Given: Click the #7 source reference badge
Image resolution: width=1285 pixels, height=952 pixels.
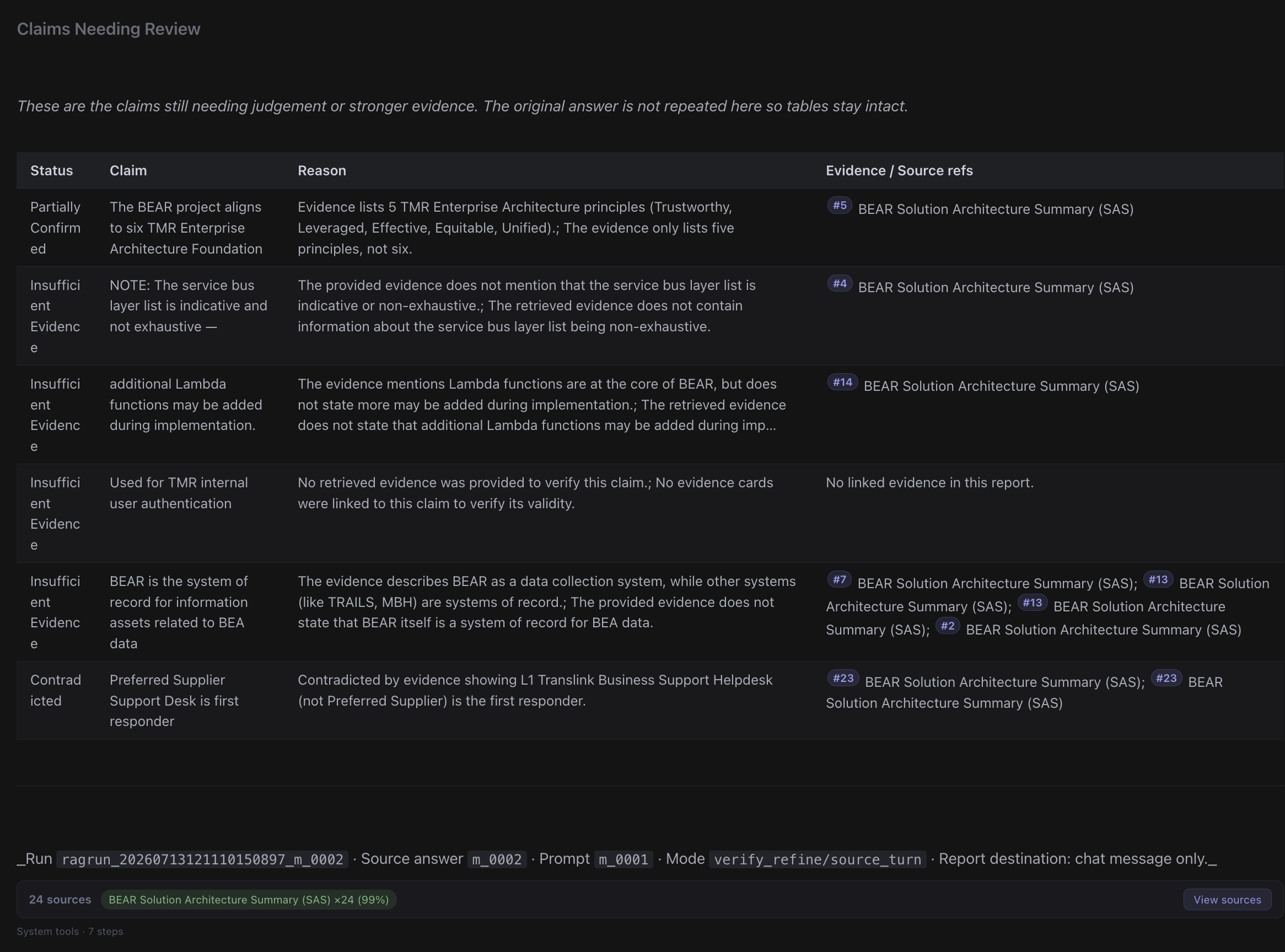Looking at the screenshot, I should click(x=839, y=579).
